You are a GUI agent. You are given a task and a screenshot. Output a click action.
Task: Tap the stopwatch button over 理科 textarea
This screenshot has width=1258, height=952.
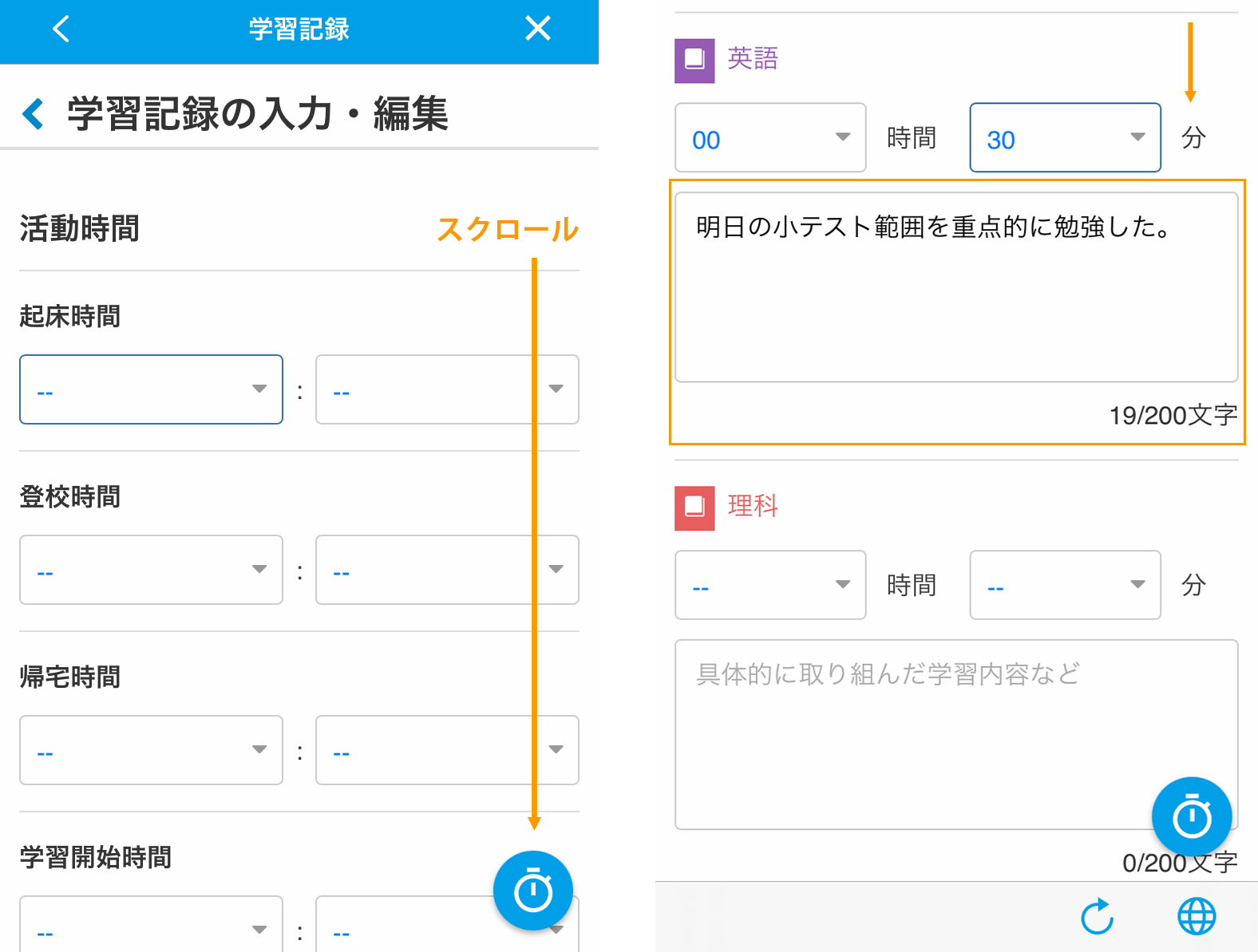coord(1192,816)
